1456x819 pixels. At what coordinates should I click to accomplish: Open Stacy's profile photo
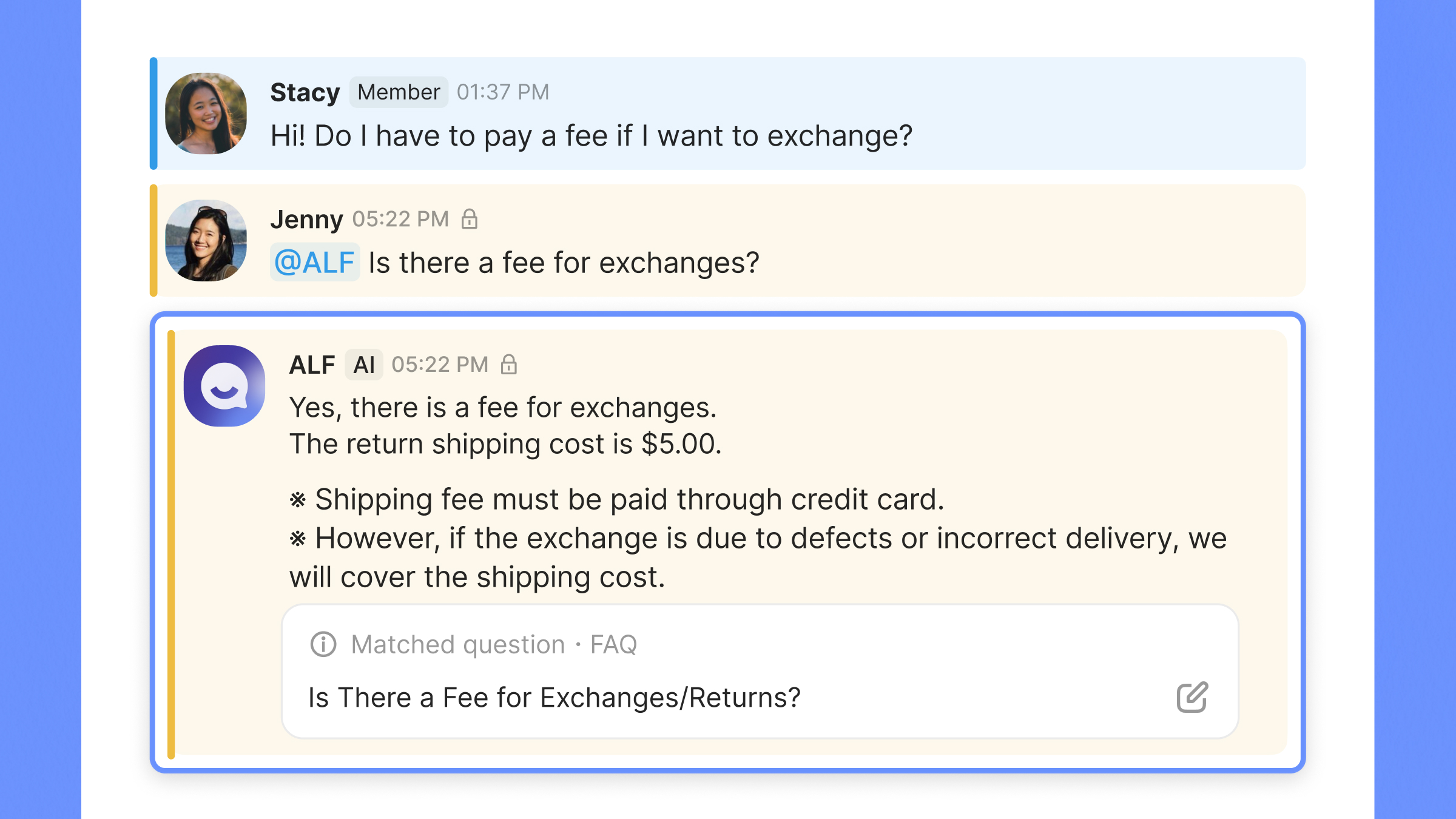(206, 113)
